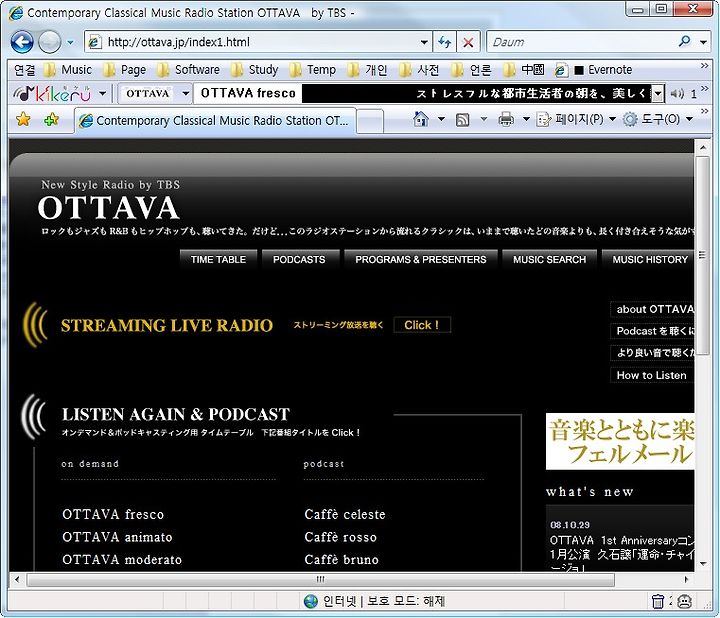Open the scrolling program info dropdown
This screenshot has height=618, width=720.
(x=658, y=94)
